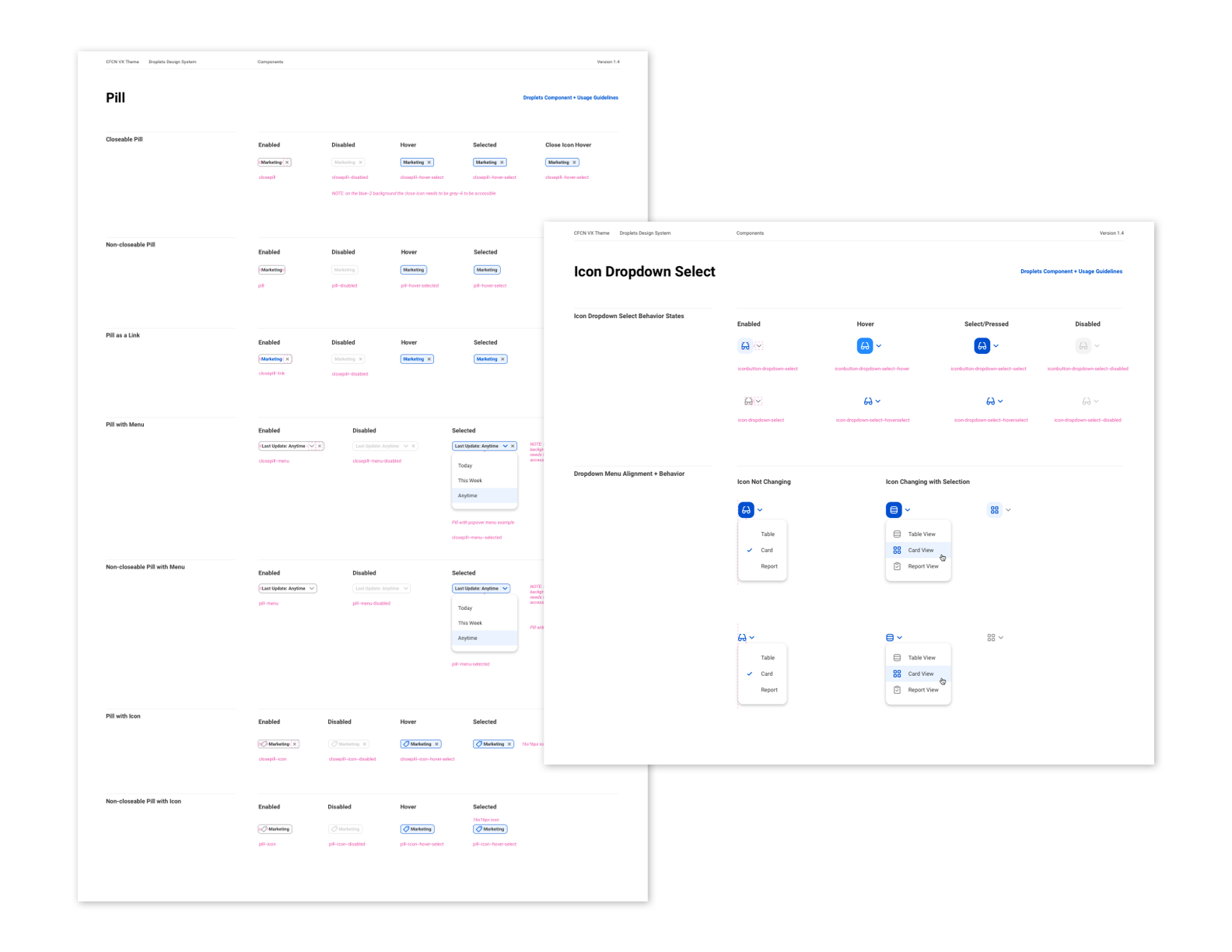
Task: Choose Anytime in the pill-menu-selected popover
Action: pos(485,638)
